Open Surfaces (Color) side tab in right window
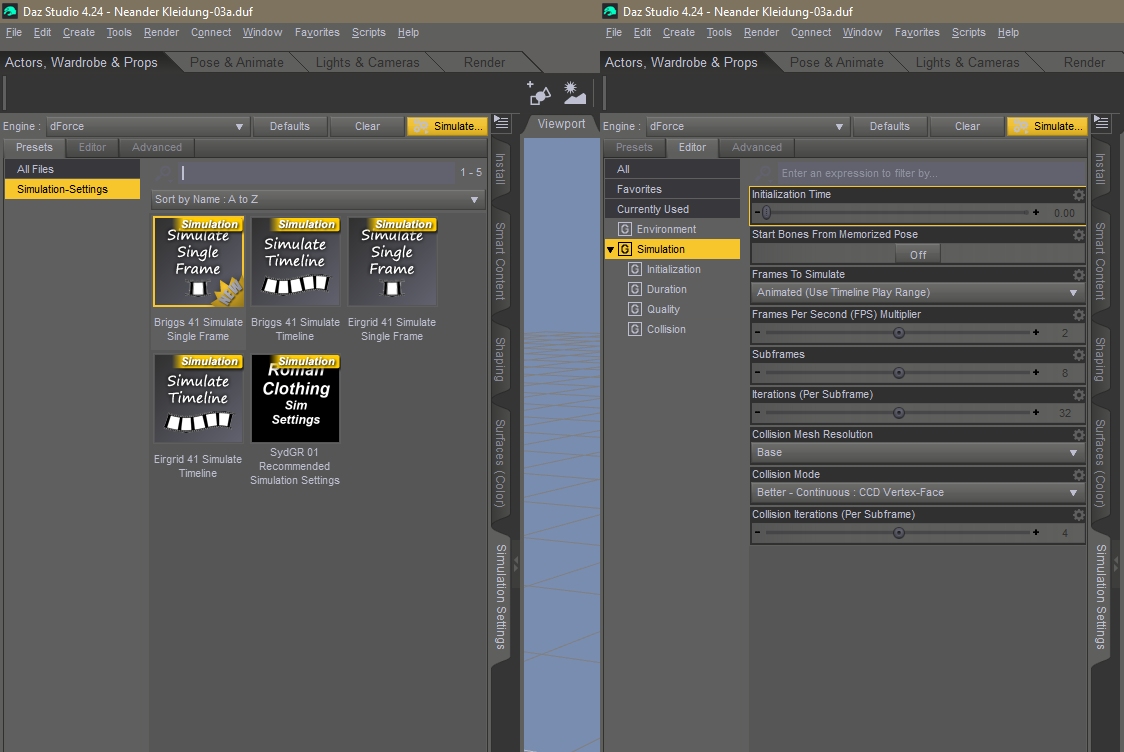Viewport: 1124px width, 752px height. (x=1100, y=463)
